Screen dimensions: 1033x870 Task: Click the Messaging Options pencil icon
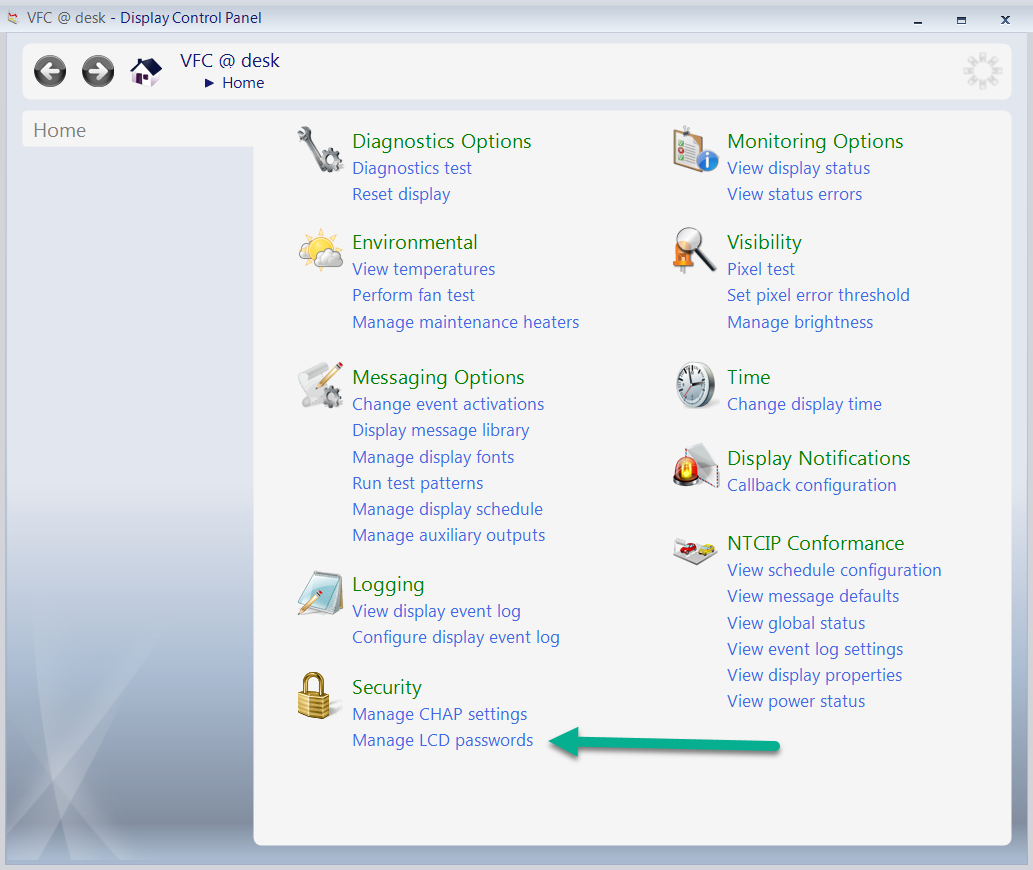(x=320, y=385)
